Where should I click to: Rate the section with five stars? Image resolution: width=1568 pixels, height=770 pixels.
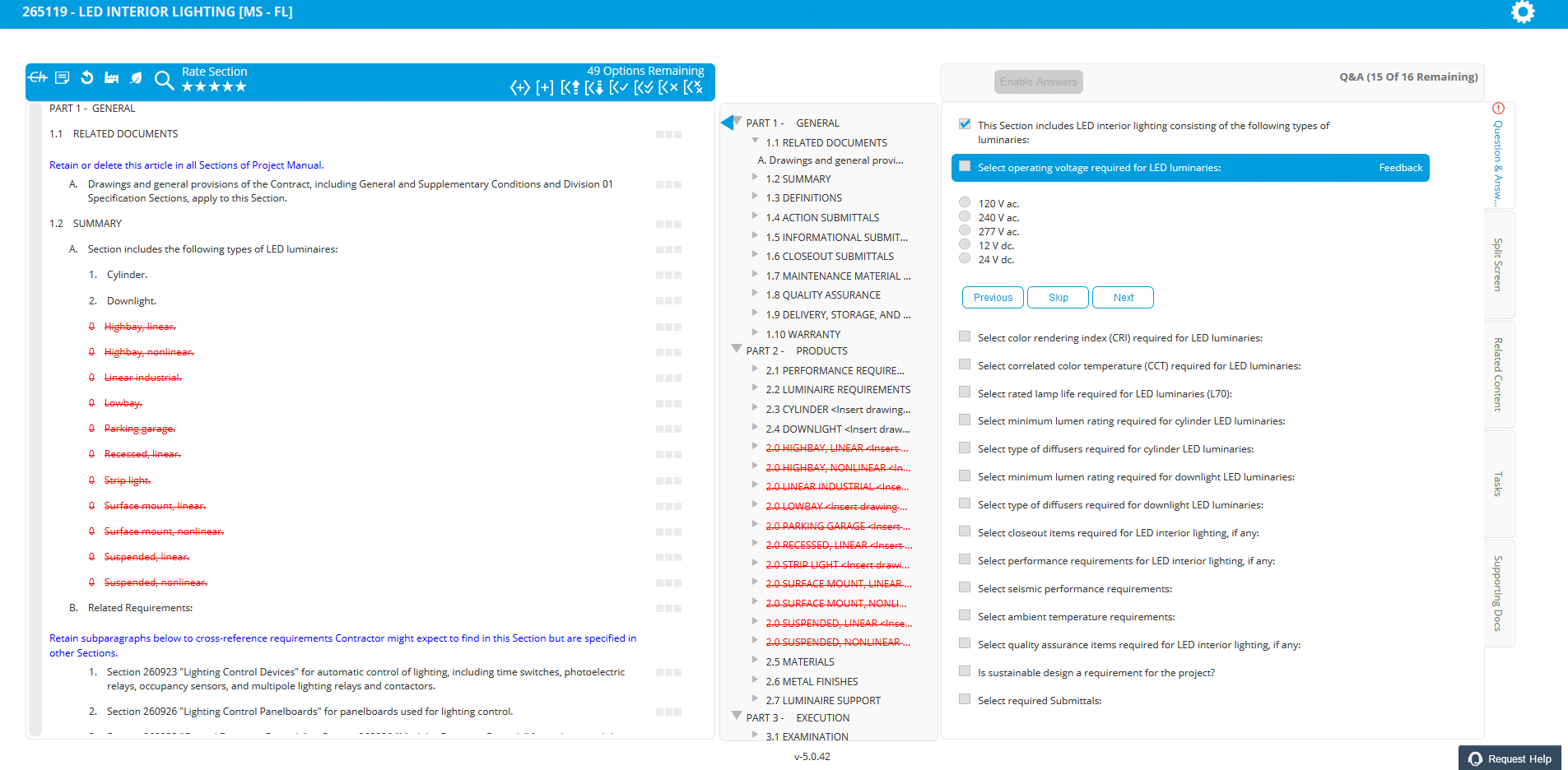tap(240, 87)
